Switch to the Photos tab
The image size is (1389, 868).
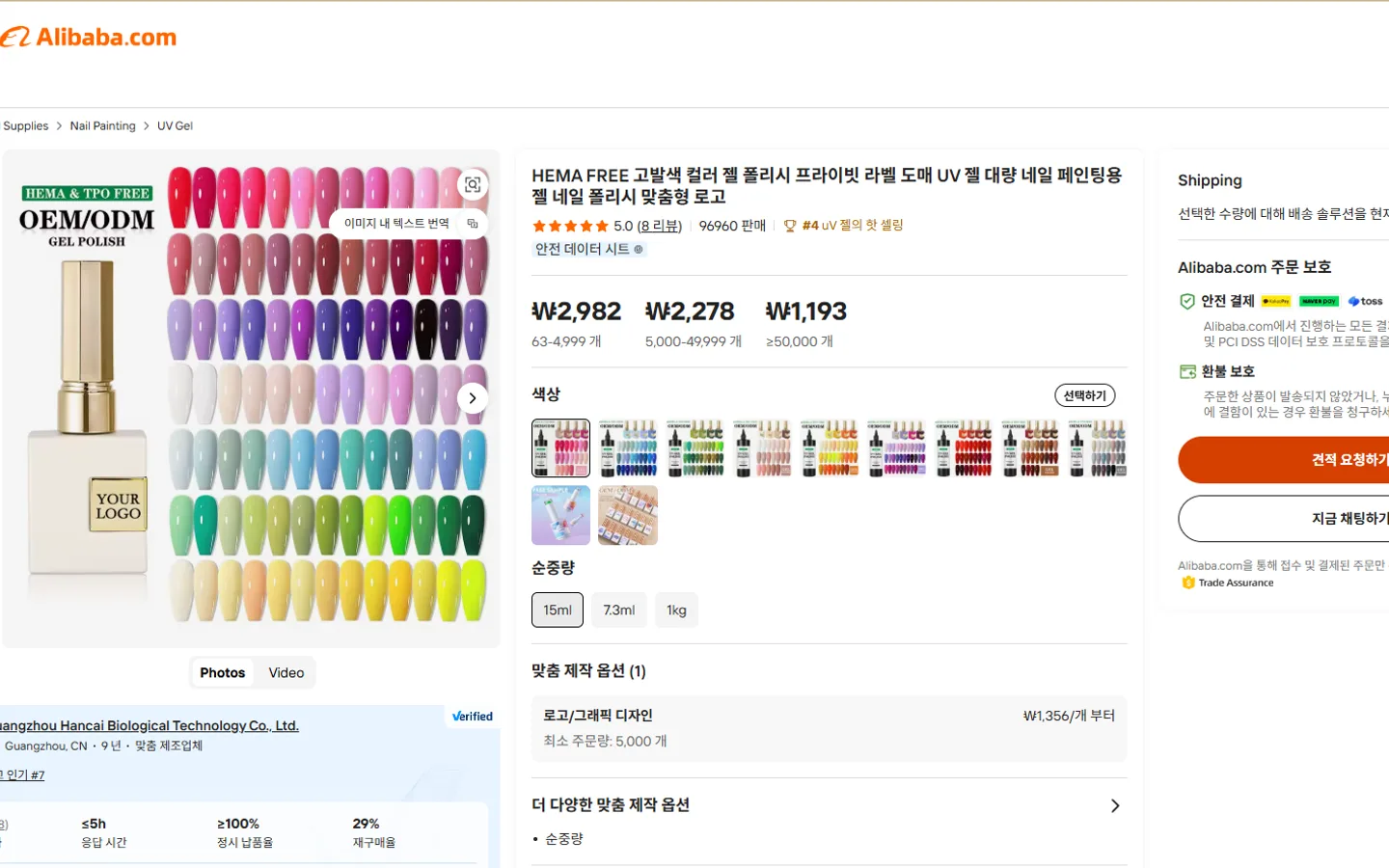(x=223, y=673)
